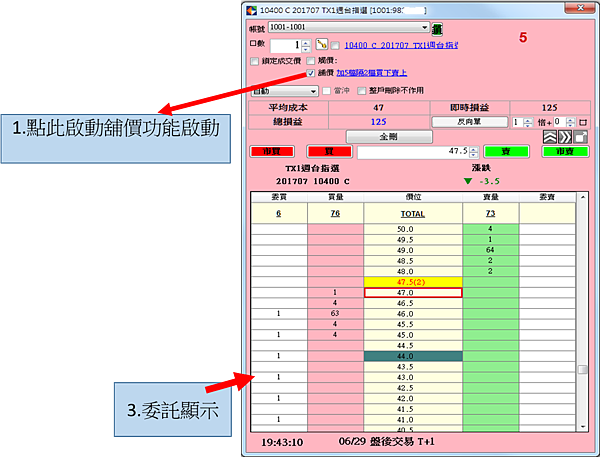This screenshot has width=600, height=457.
Task: Click the green 市賣 market sell button
Action: point(565,152)
